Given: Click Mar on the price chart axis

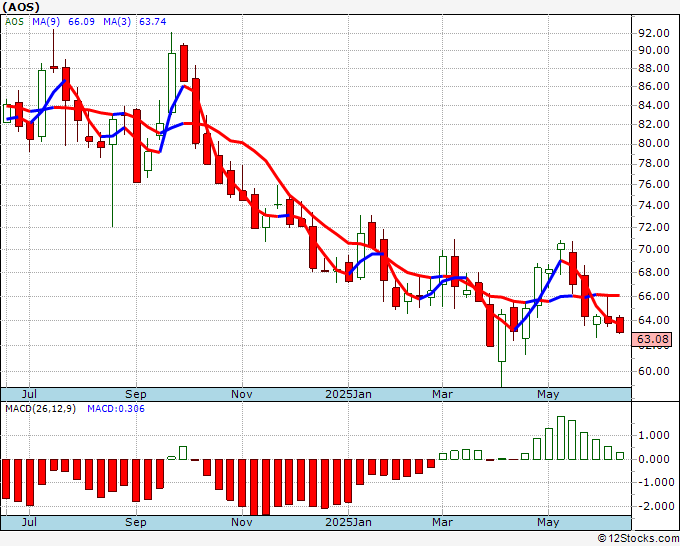Looking at the screenshot, I should pyautogui.click(x=442, y=394).
